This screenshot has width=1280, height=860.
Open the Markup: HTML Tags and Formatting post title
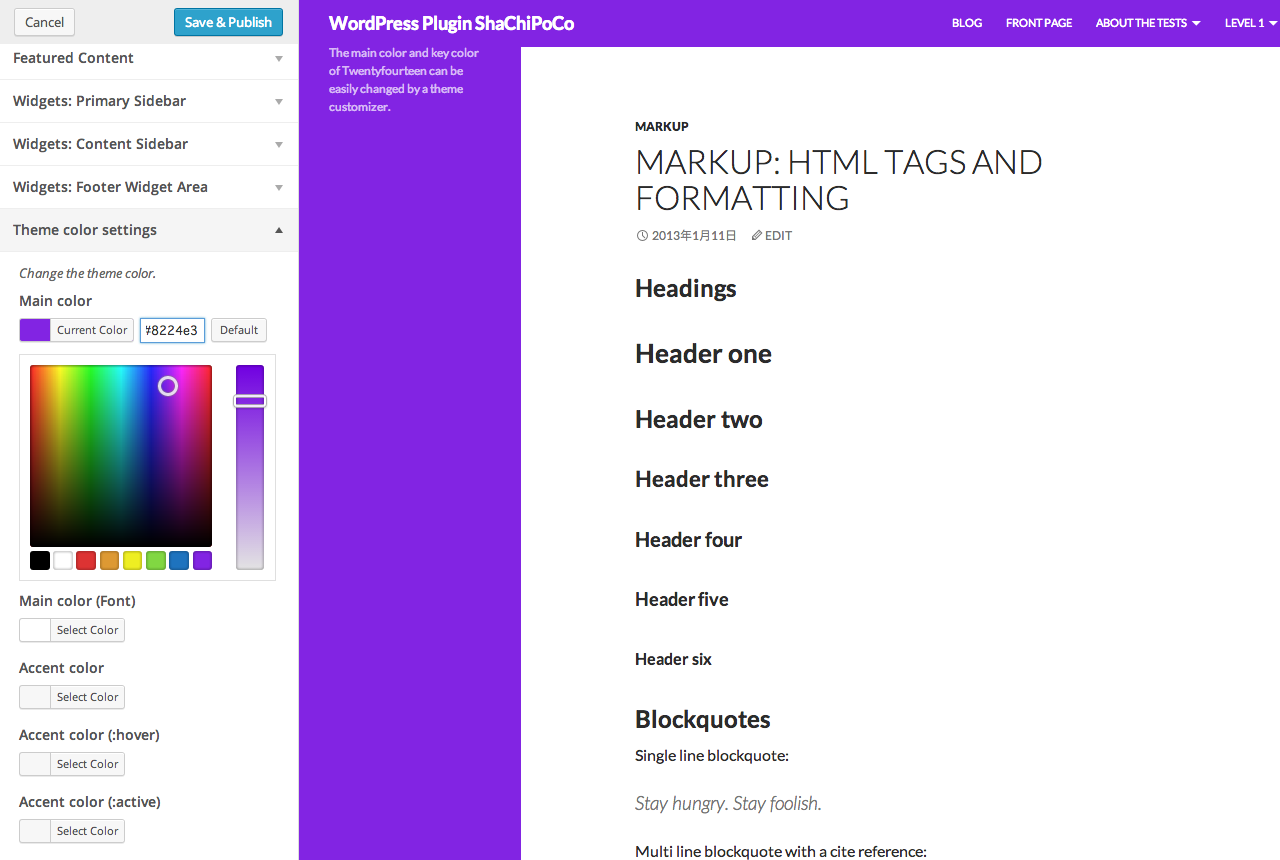[x=839, y=179]
